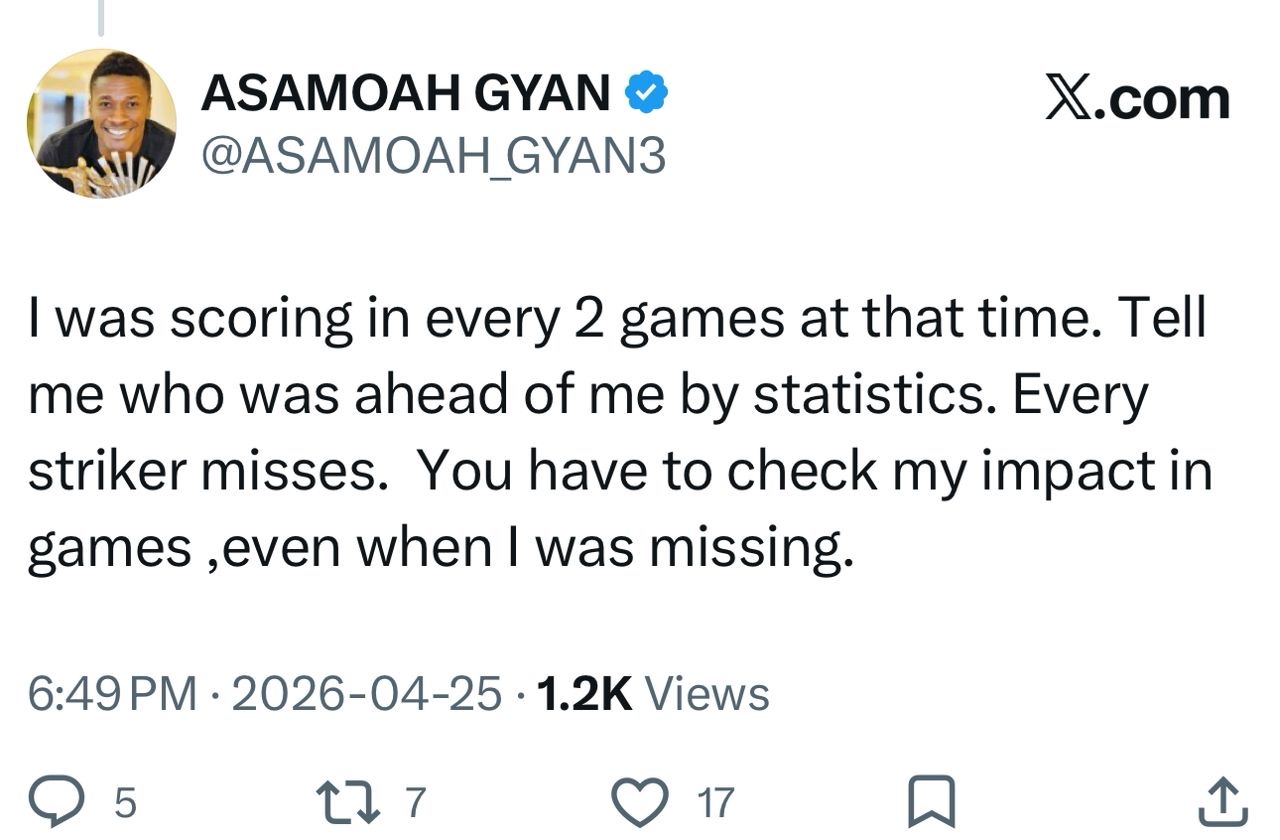
Task: Click the thread connector line above the avatar
Action: click(100, 17)
